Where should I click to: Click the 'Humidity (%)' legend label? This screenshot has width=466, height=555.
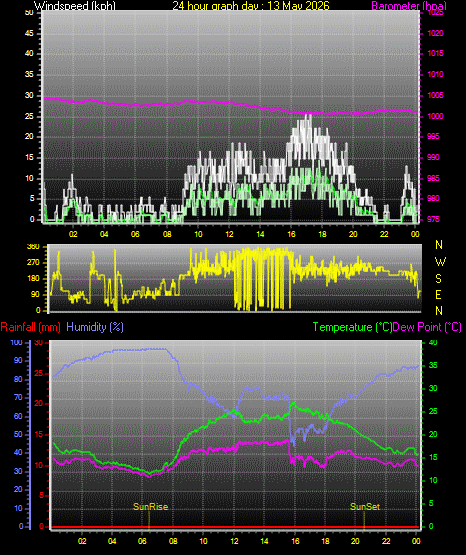coord(95,327)
